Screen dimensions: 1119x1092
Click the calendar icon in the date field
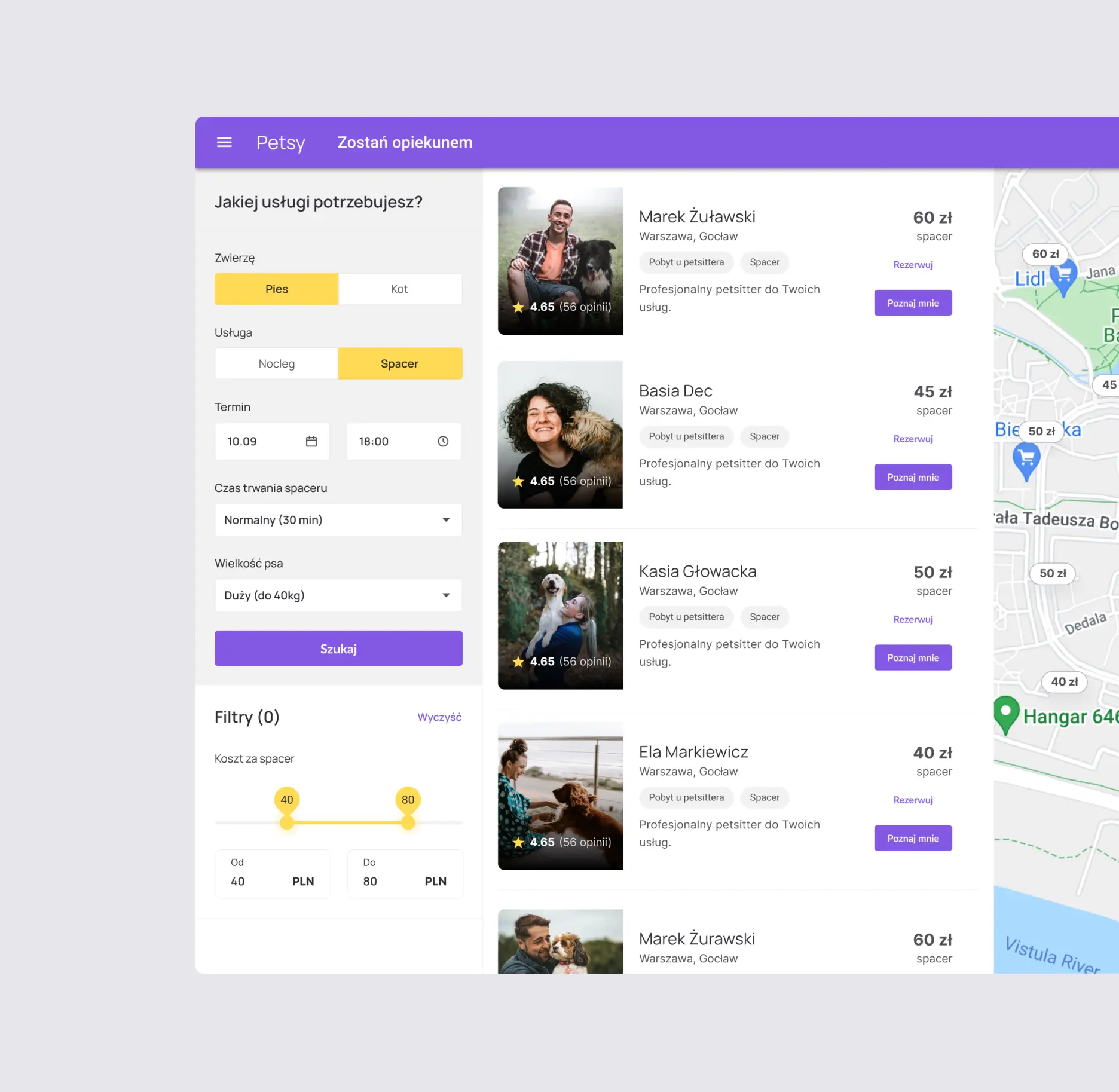(x=311, y=441)
